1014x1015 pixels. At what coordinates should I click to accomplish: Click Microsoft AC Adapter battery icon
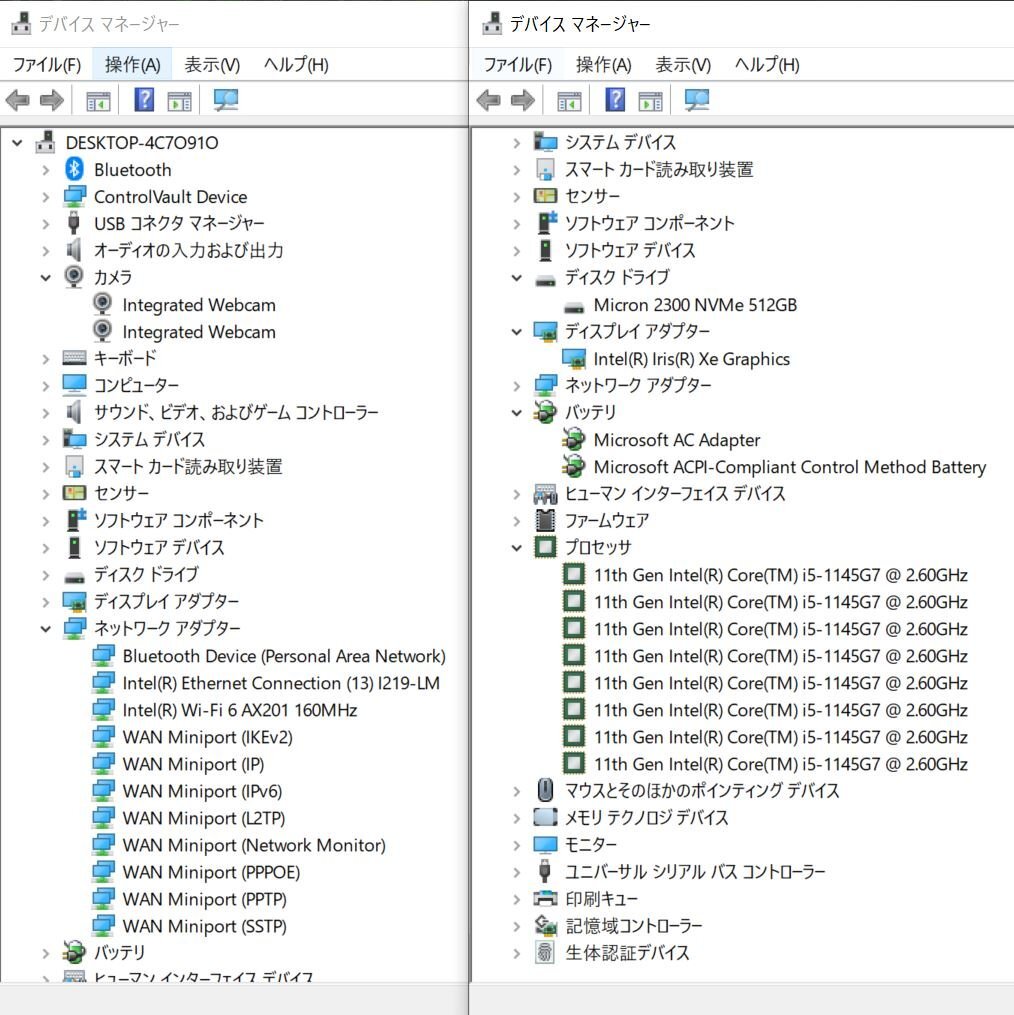click(x=574, y=440)
